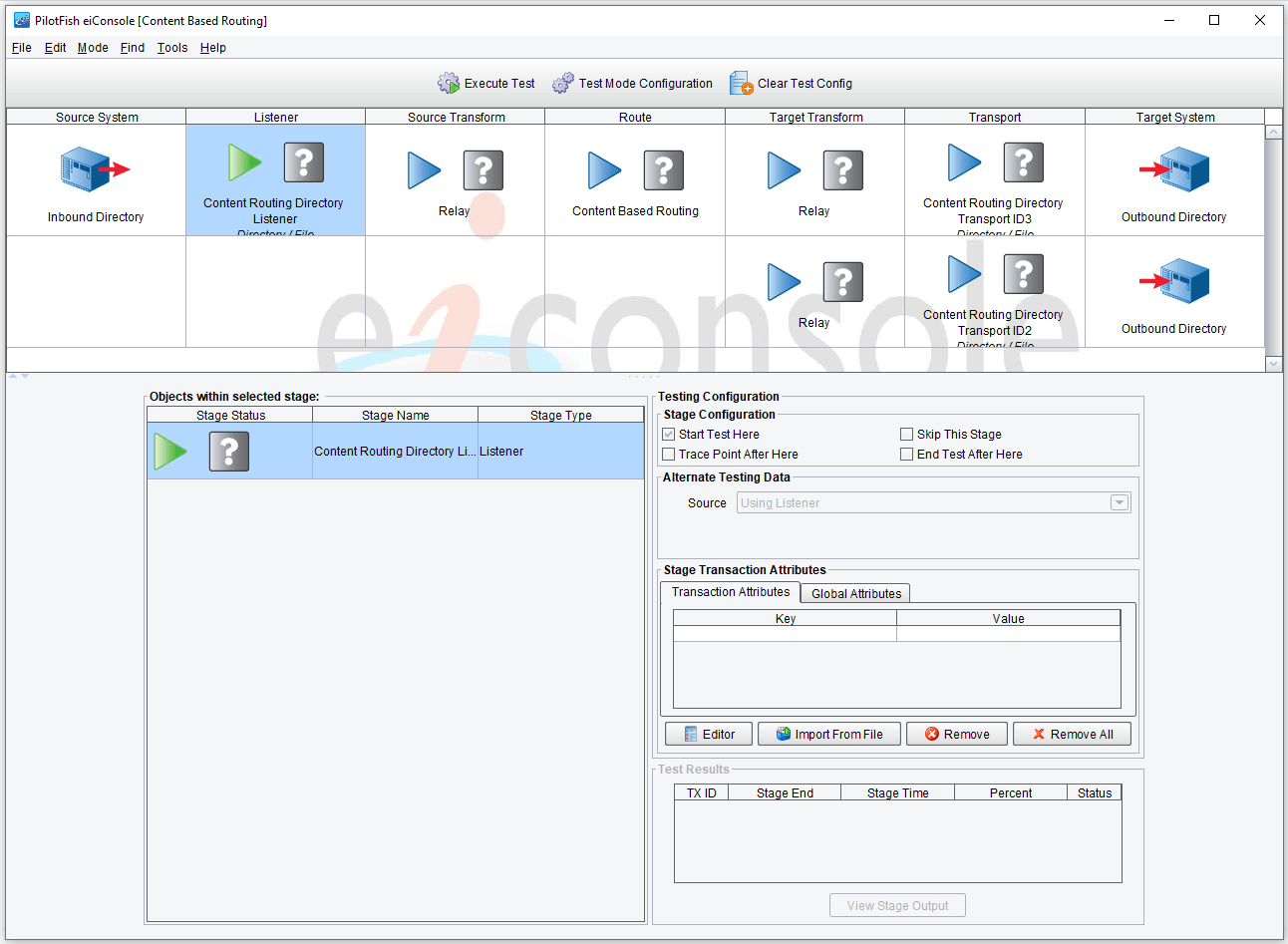Viewport: 1288px width, 944px height.
Task: Select first row Outbound Directory target icon
Action: (x=1174, y=170)
